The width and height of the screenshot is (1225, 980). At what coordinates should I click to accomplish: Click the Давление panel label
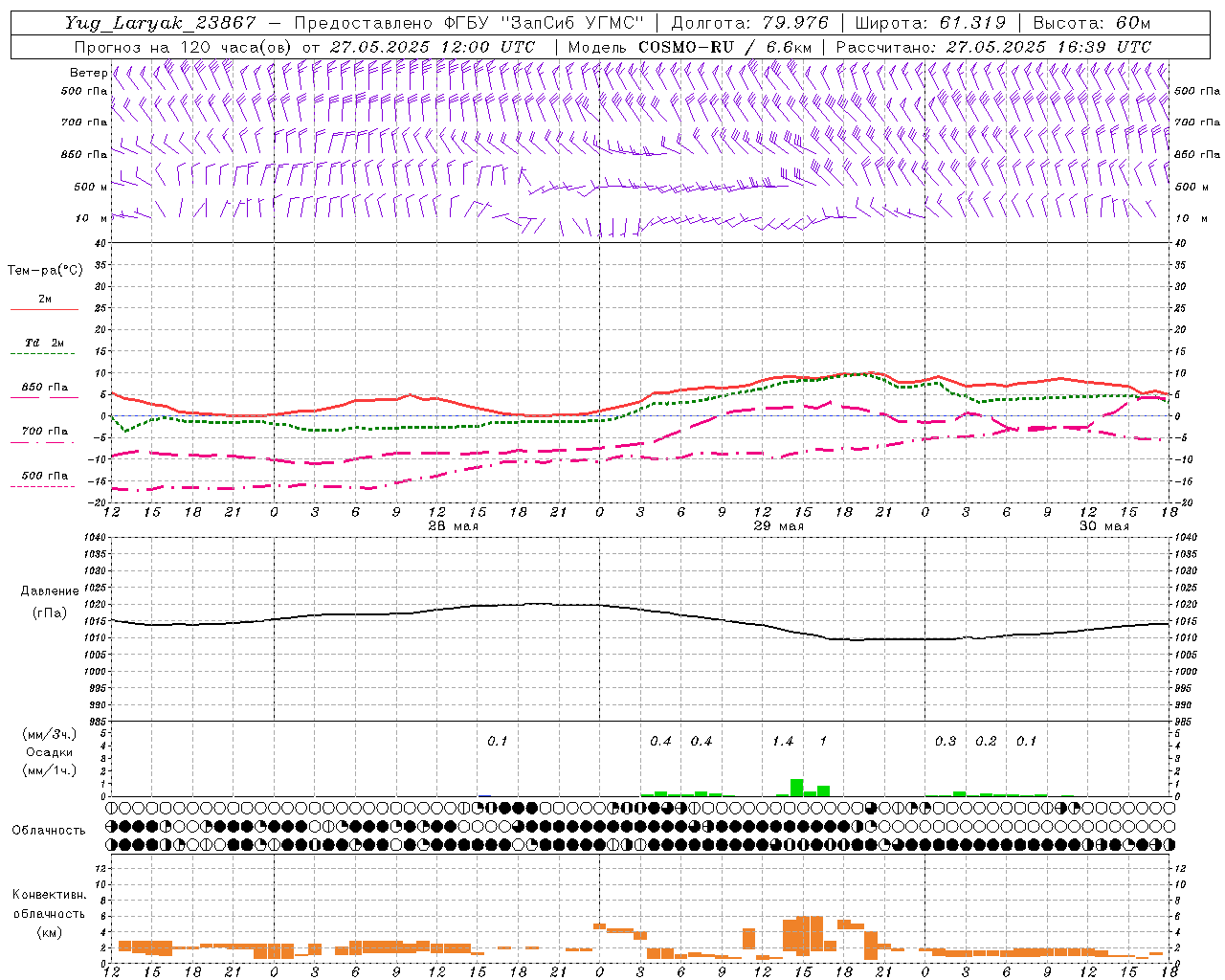(49, 591)
